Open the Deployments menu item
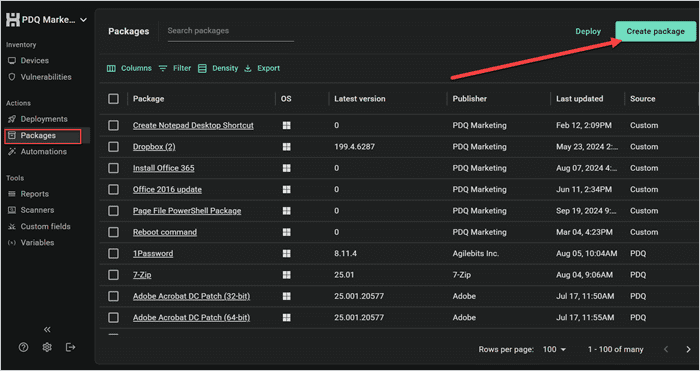The image size is (700, 371). click(x=44, y=119)
